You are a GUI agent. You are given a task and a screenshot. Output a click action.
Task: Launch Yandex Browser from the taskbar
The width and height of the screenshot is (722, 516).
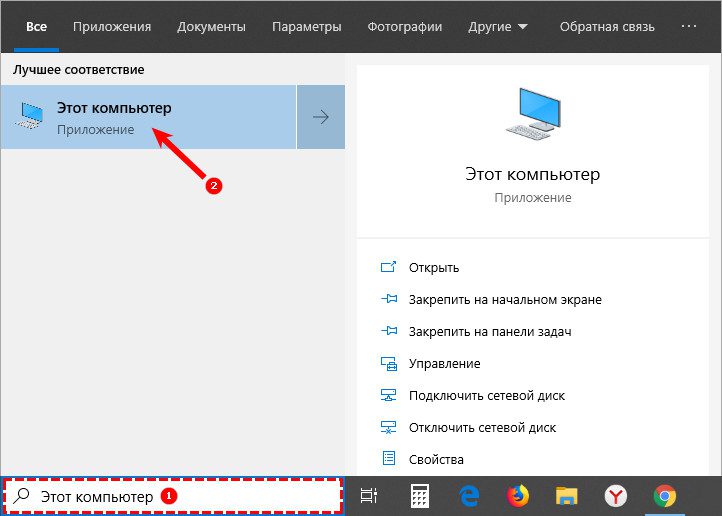616,496
